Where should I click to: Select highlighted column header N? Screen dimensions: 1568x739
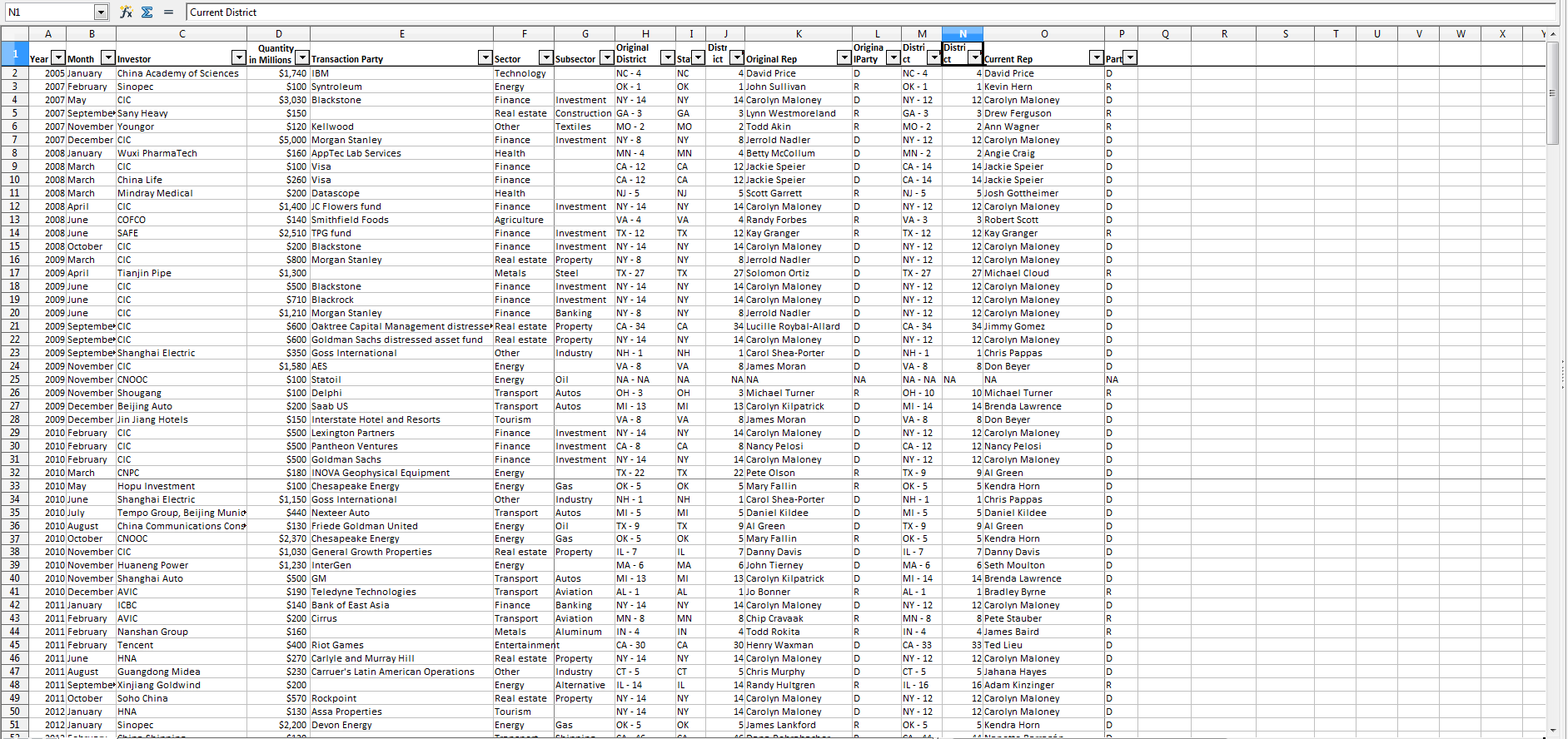click(x=963, y=34)
